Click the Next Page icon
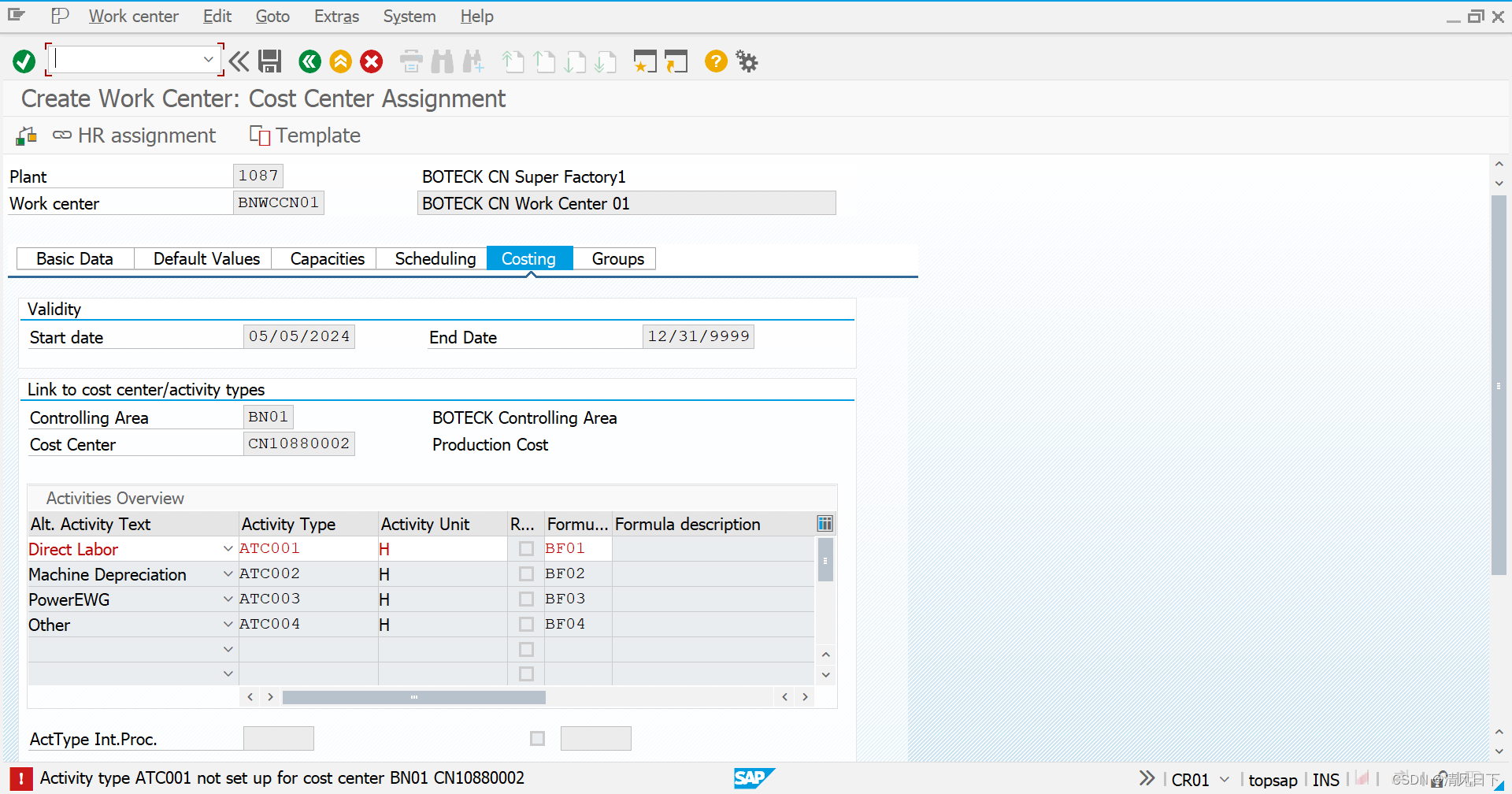Image resolution: width=1512 pixels, height=794 pixels. pyautogui.click(x=575, y=61)
